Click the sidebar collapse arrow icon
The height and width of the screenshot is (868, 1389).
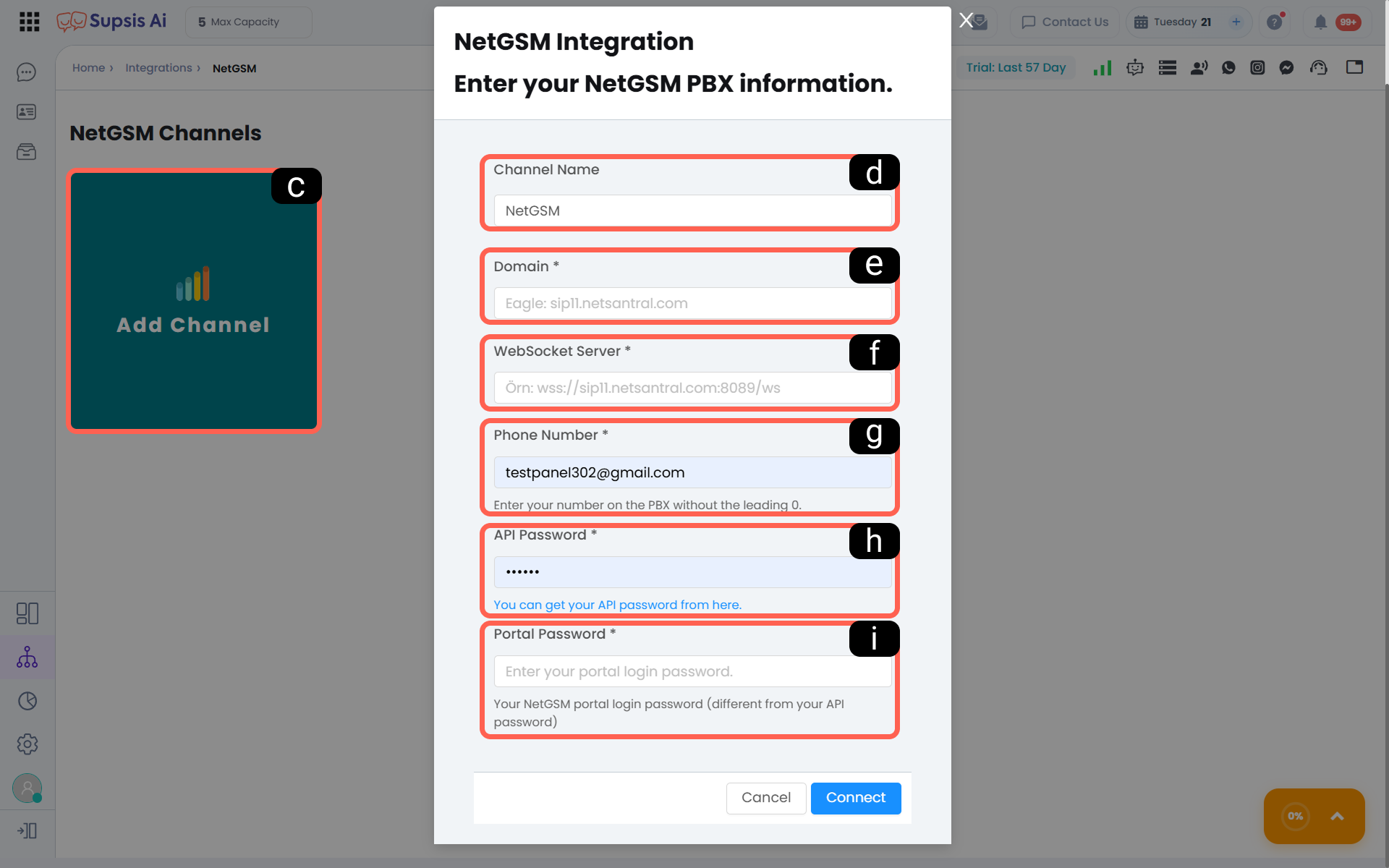[27, 830]
